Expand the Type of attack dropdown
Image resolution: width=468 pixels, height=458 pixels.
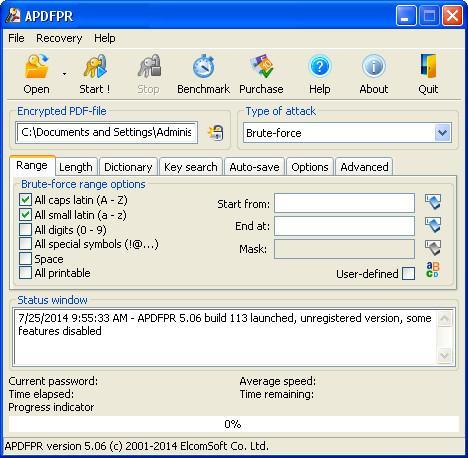click(x=443, y=133)
